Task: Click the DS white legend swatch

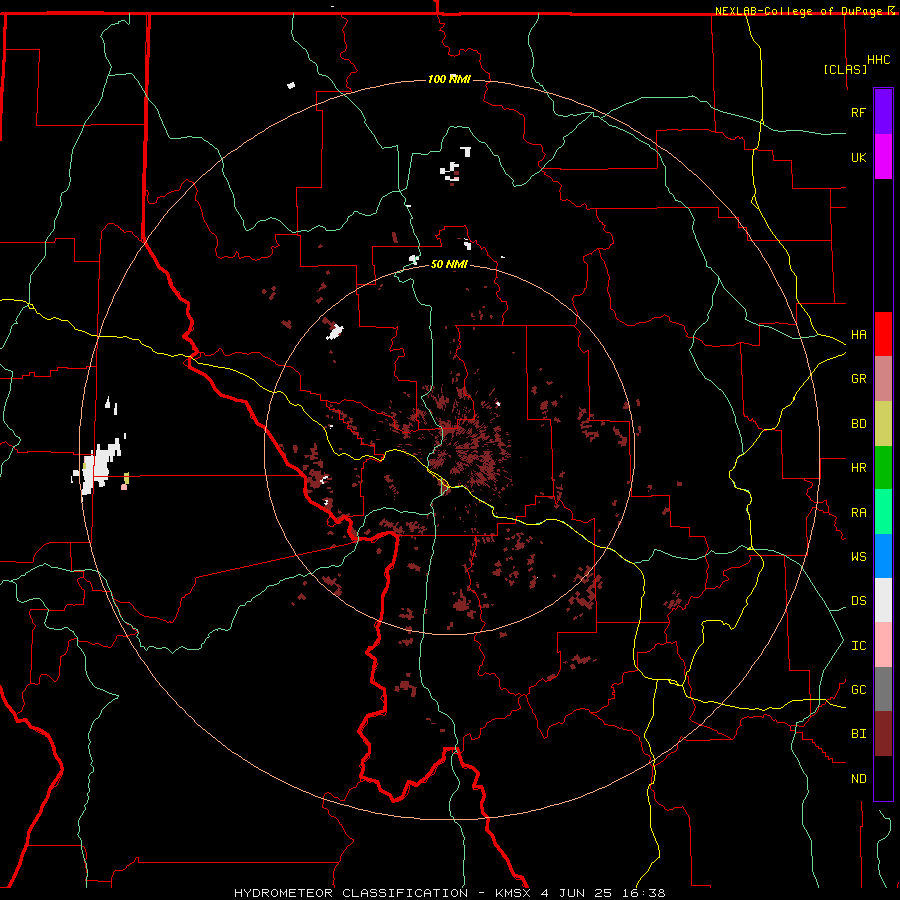Action: point(883,600)
